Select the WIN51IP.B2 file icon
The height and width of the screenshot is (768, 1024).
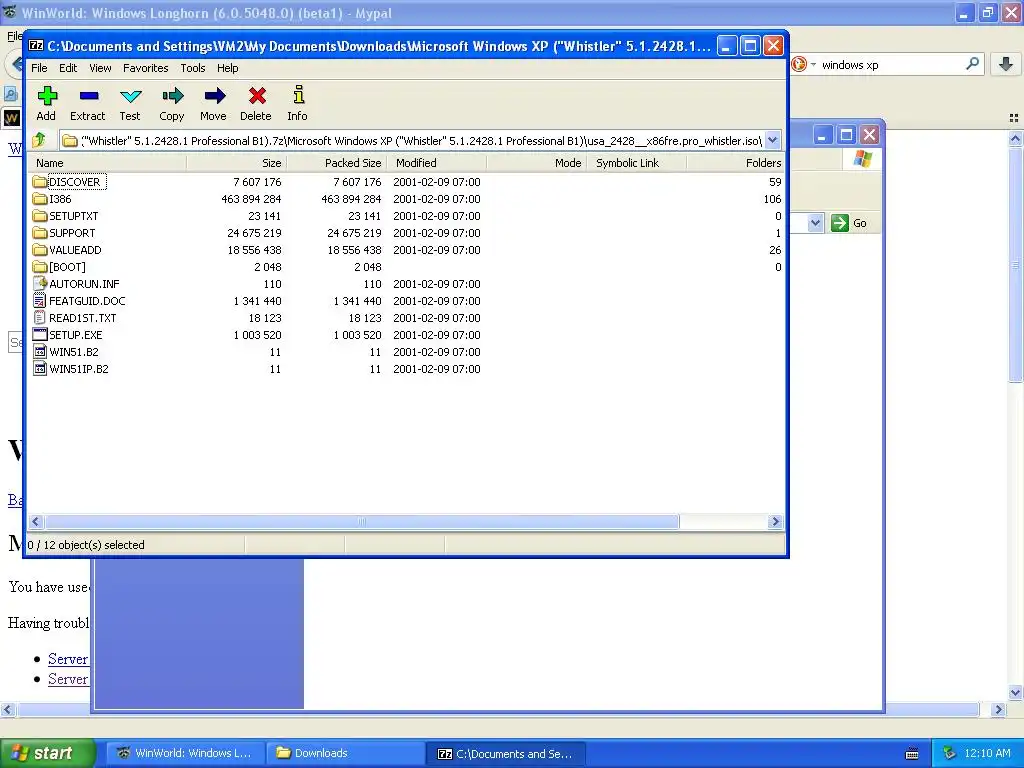40,368
